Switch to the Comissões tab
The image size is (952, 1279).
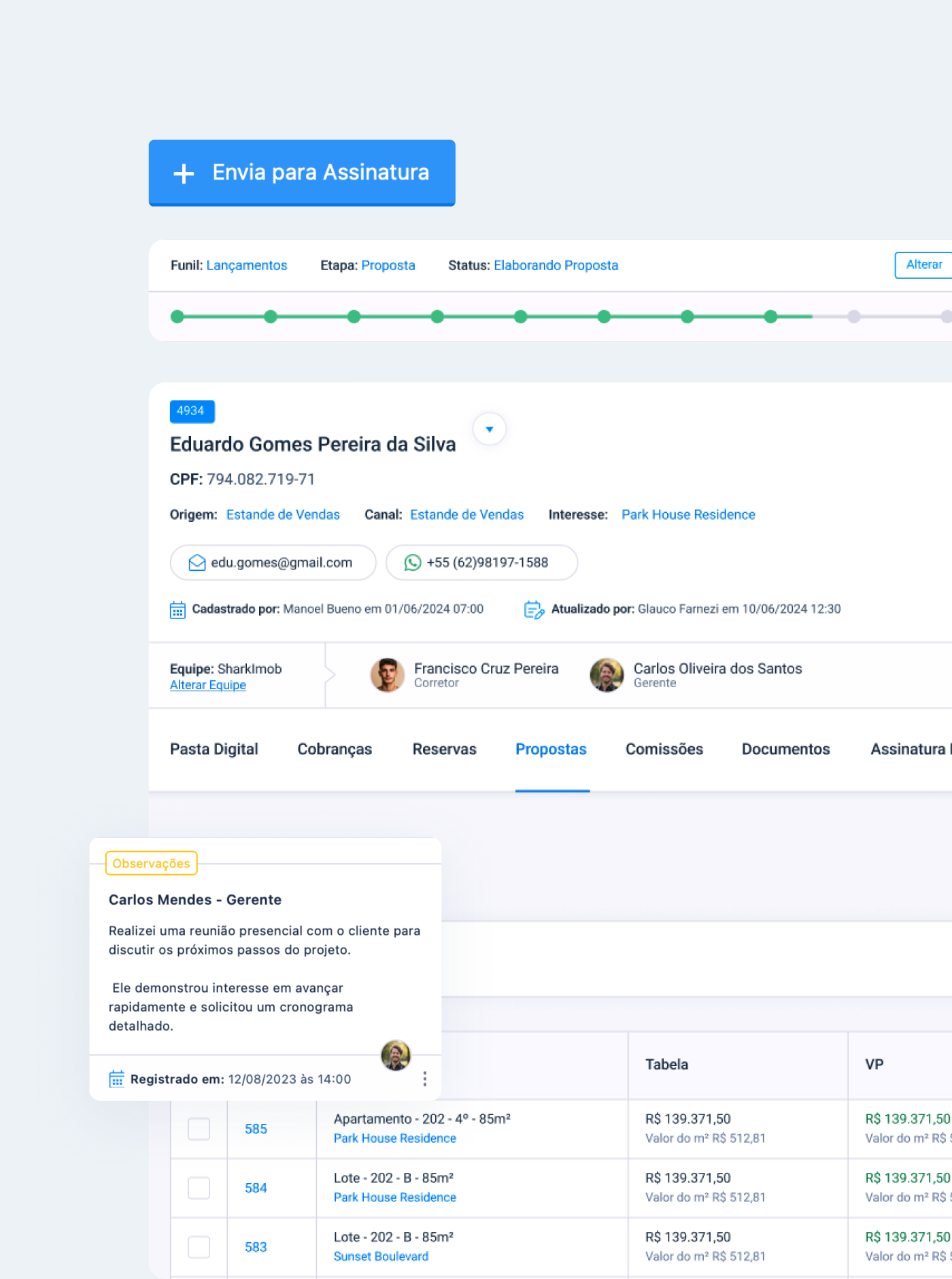664,750
